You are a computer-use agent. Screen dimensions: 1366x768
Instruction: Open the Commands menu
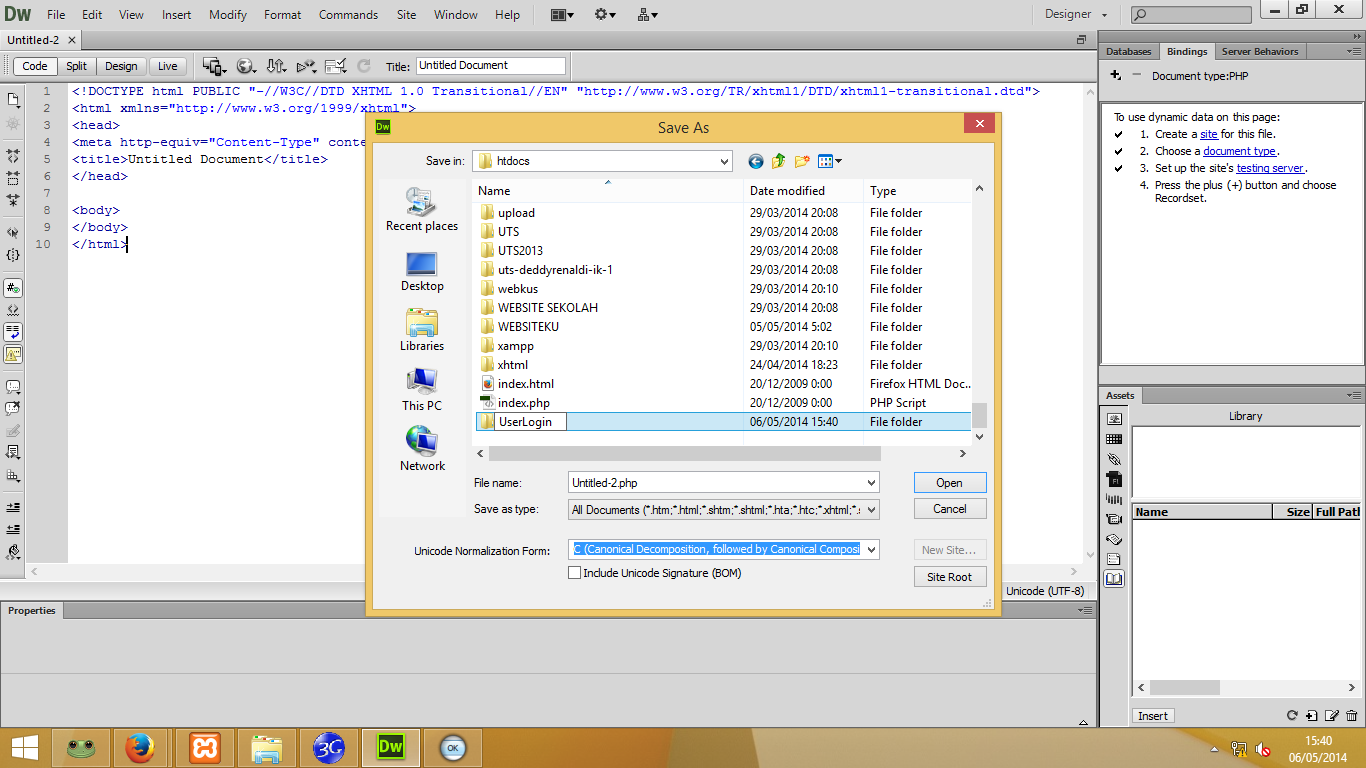tap(348, 14)
